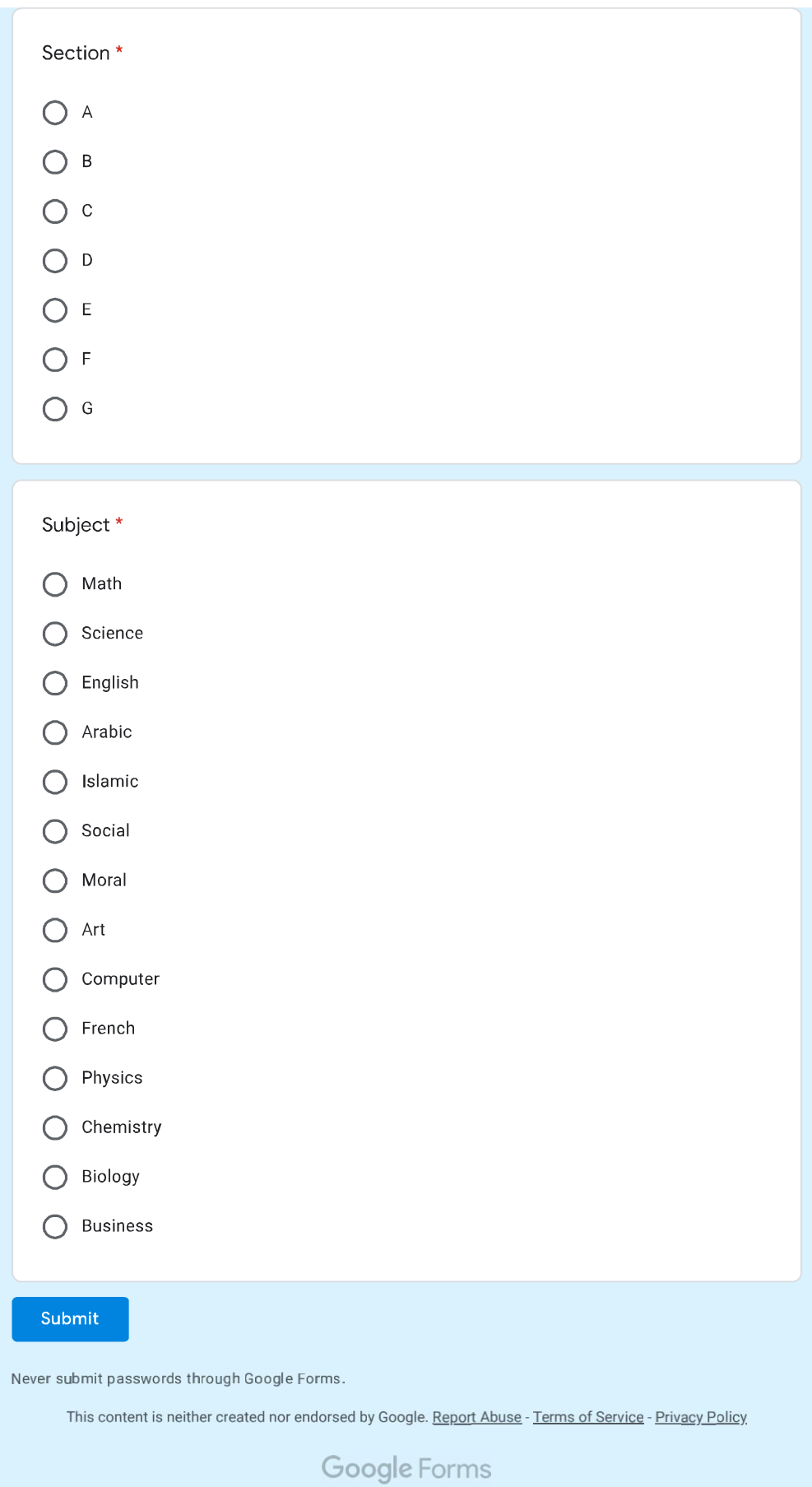Select Arabic subject radio button
Screen dimensions: 812x1487
click(x=55, y=732)
